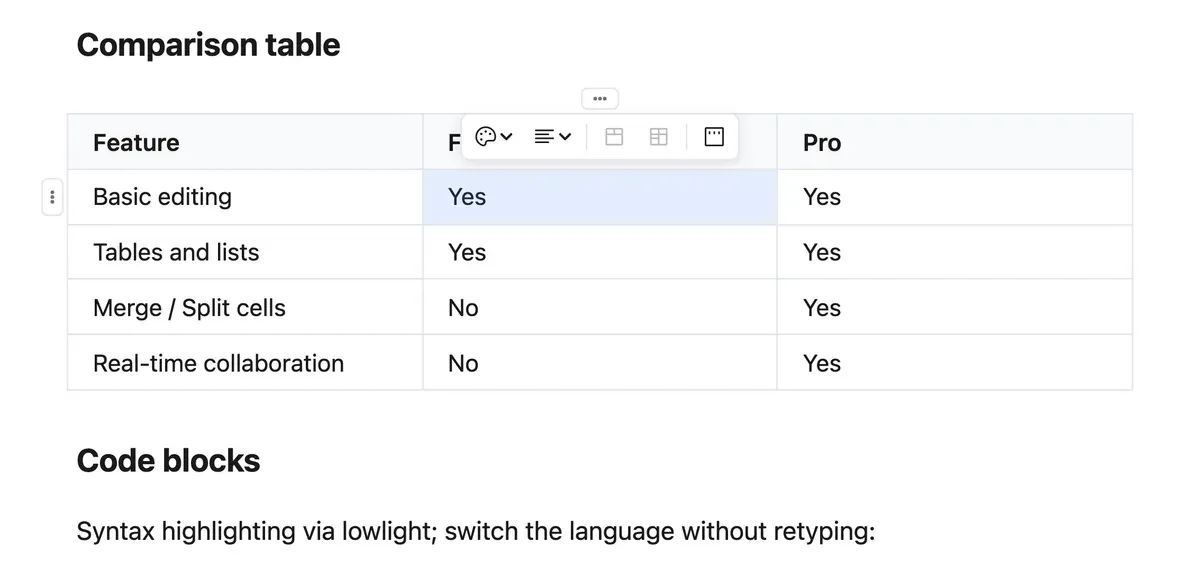Click the Merge / Split cells row label
Image resolution: width=1200 pixels, height=575 pixels.
point(189,308)
